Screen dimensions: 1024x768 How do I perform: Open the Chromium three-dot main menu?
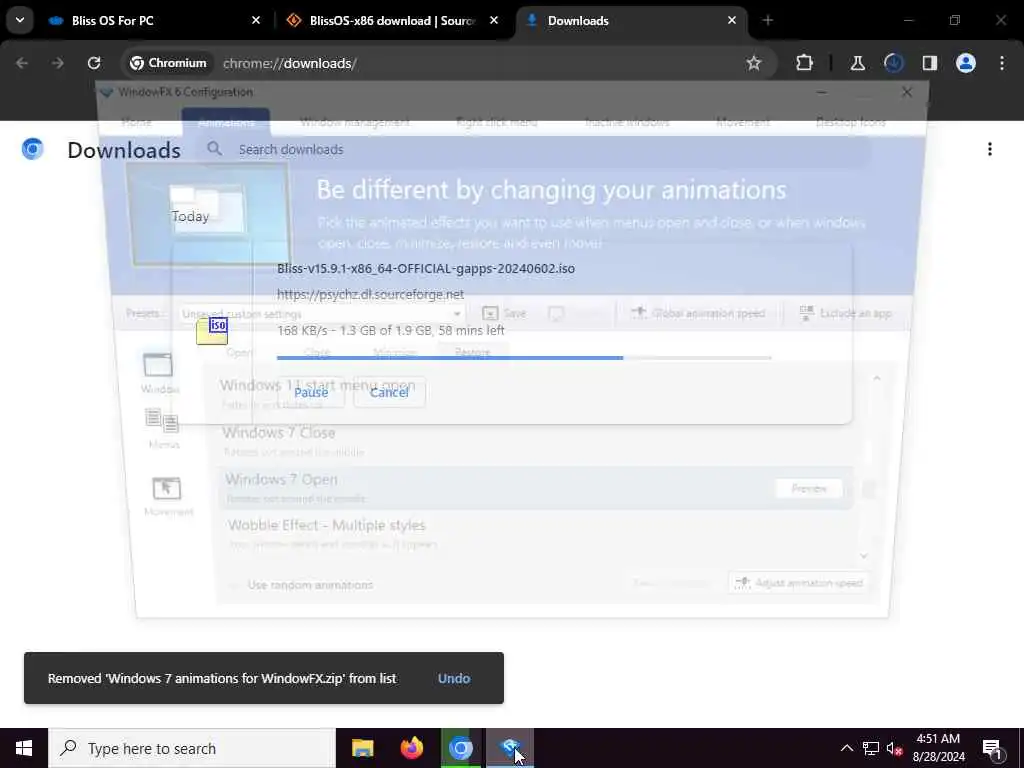1002,63
